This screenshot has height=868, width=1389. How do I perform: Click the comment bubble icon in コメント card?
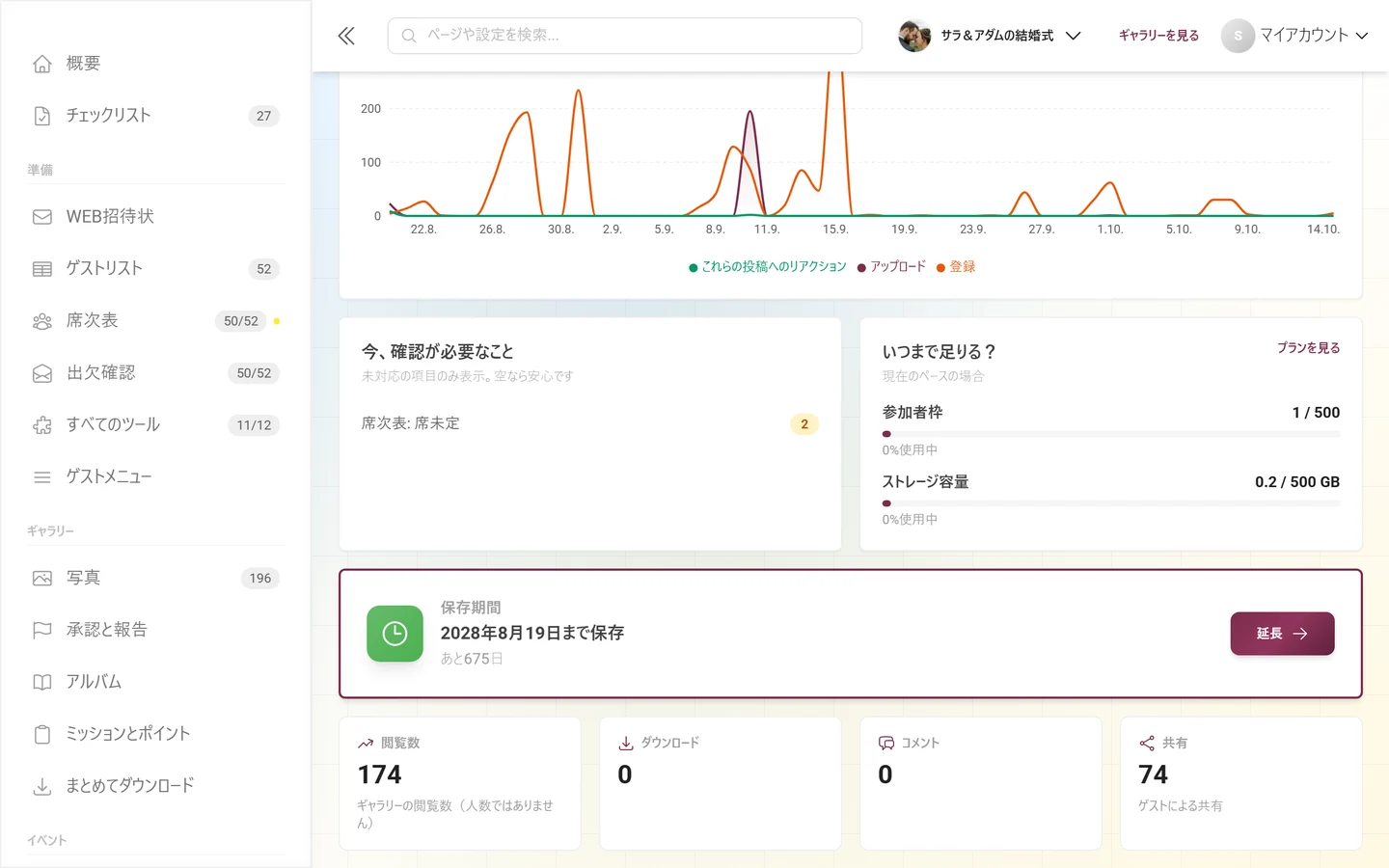pos(886,743)
